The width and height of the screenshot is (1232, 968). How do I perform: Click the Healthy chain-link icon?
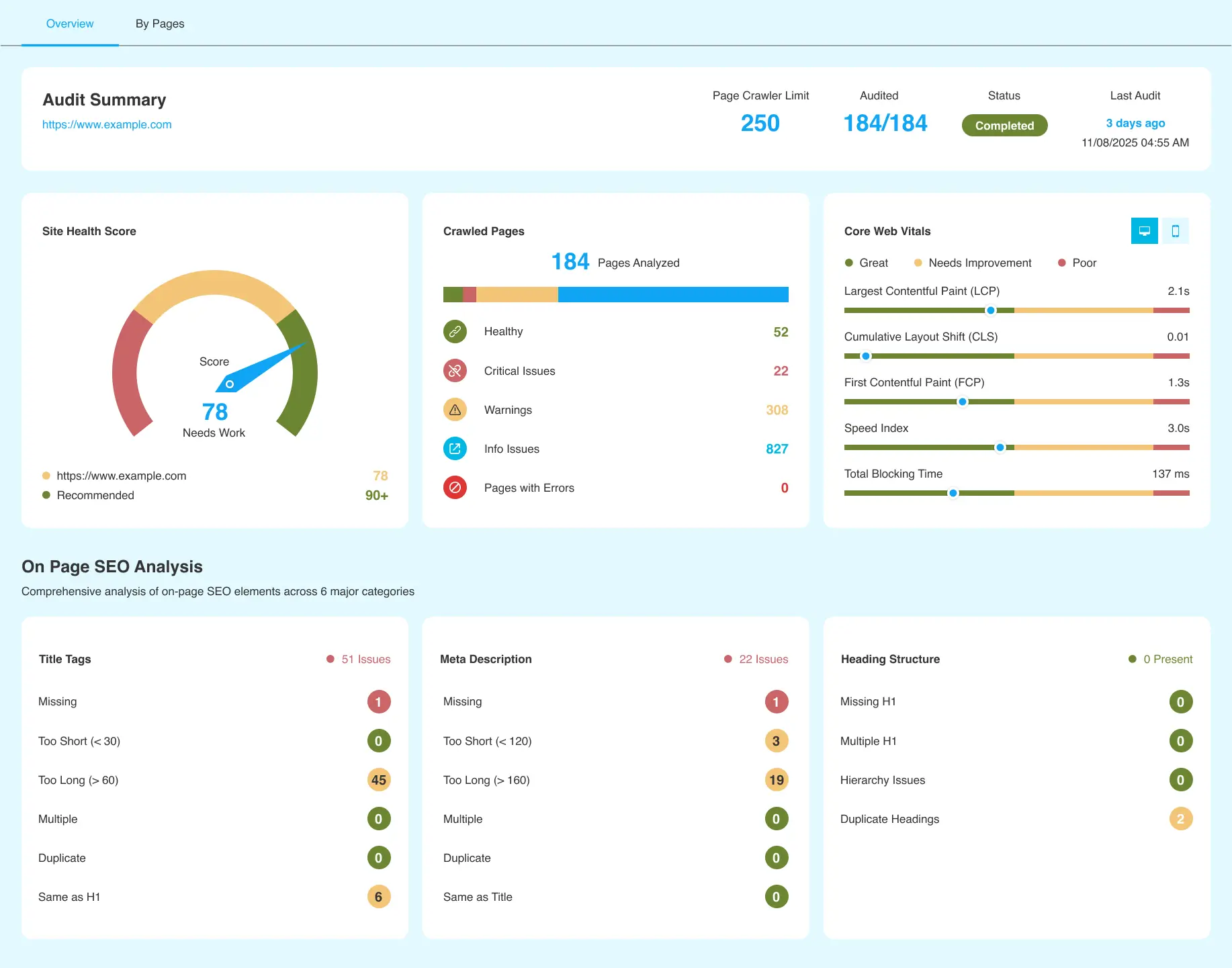[455, 331]
